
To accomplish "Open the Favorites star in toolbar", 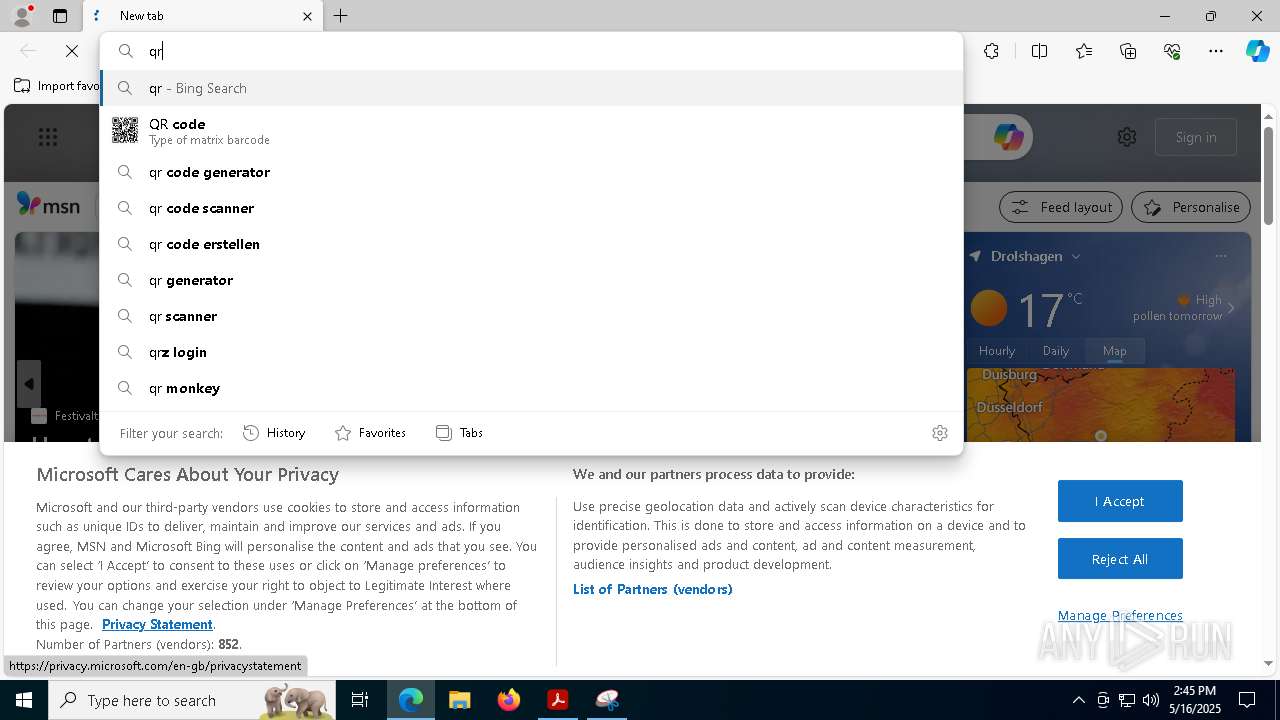I will (x=1084, y=51).
